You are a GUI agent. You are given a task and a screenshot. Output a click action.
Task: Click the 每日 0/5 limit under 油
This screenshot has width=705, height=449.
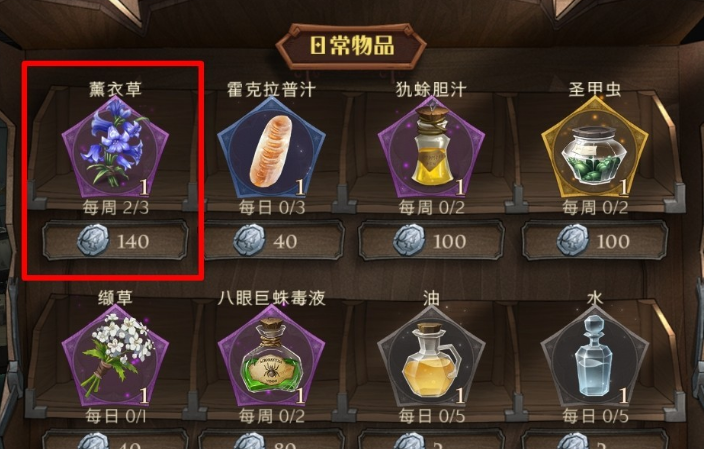tap(432, 417)
